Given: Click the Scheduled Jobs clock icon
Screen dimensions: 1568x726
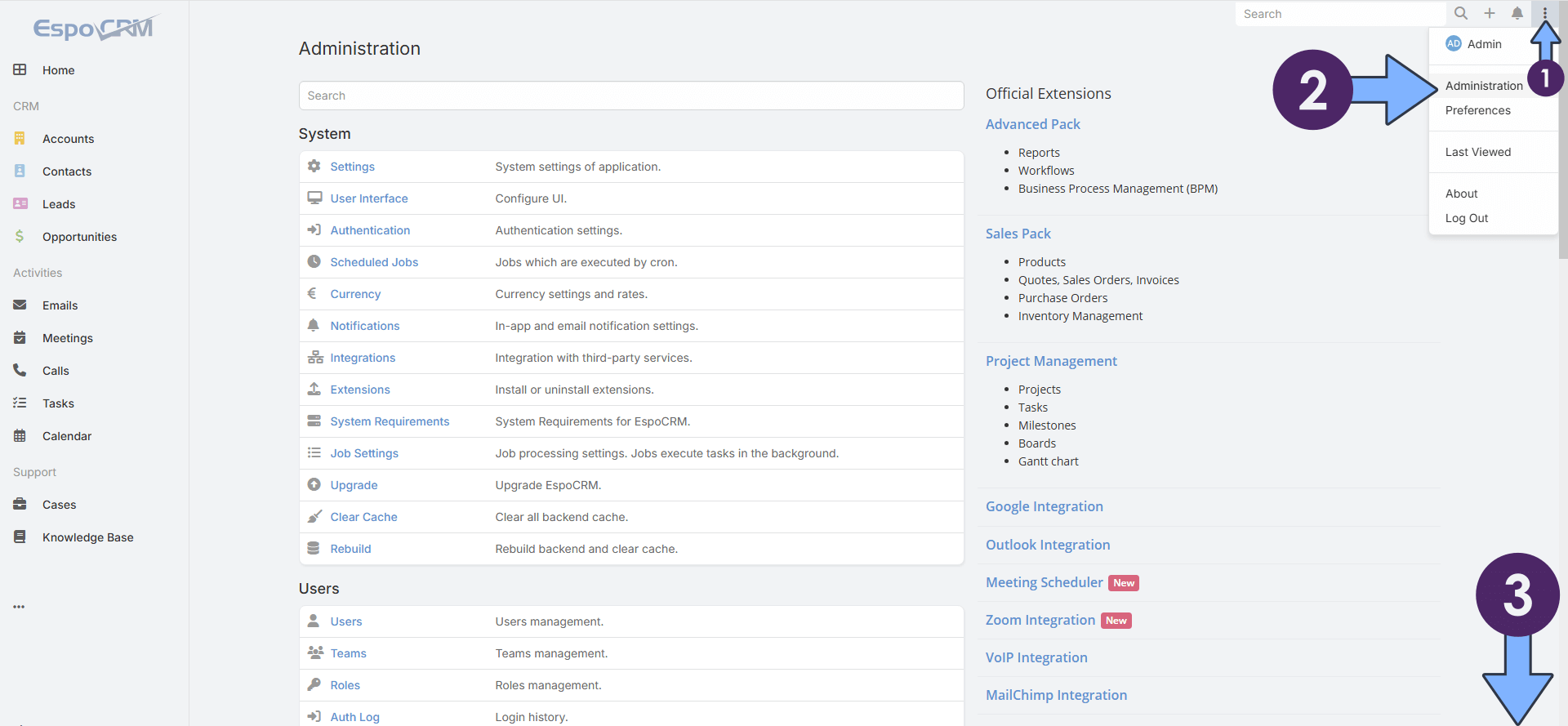Looking at the screenshot, I should [x=314, y=261].
